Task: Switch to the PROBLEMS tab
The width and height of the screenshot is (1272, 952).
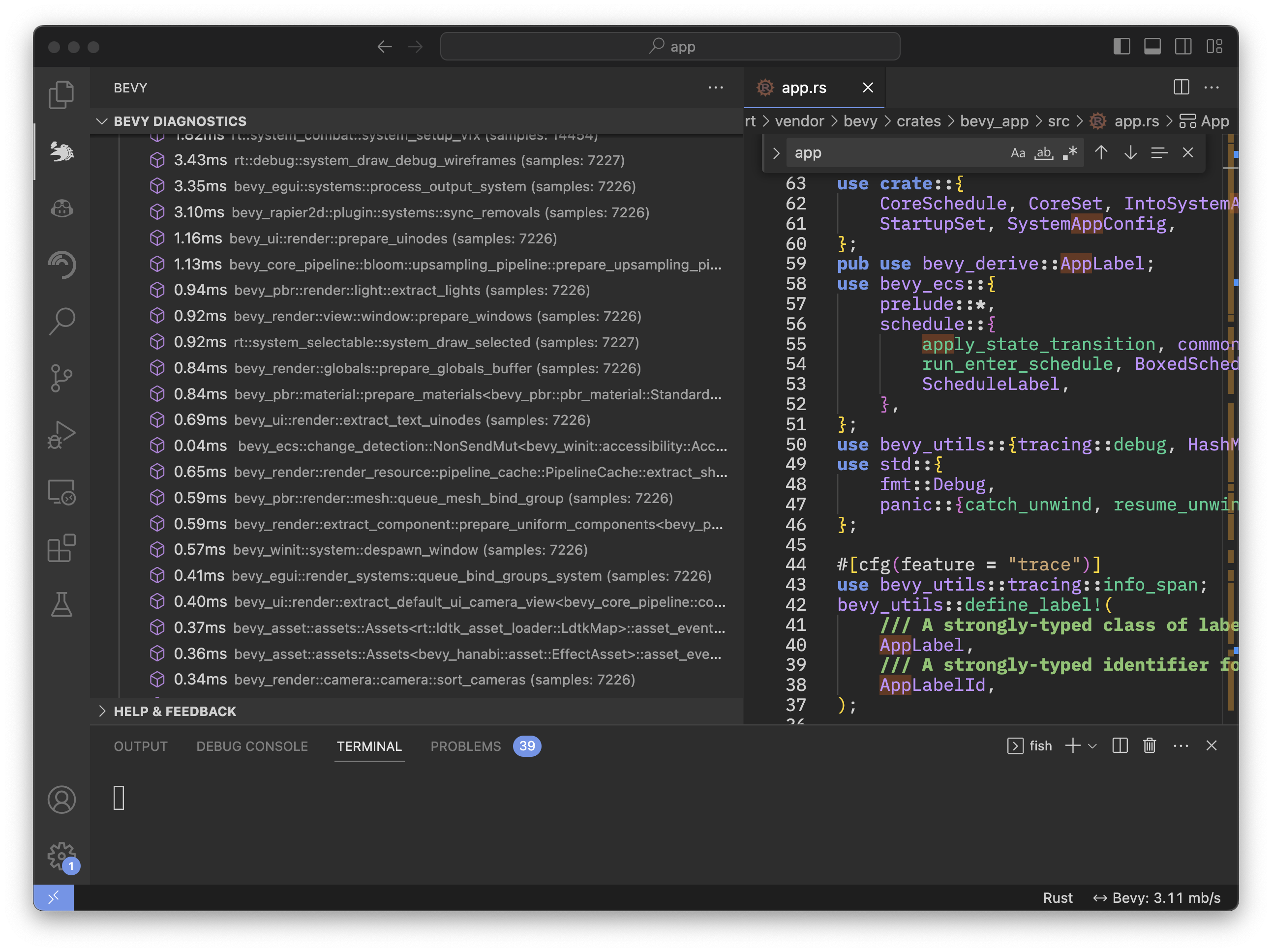Action: pyautogui.click(x=465, y=746)
